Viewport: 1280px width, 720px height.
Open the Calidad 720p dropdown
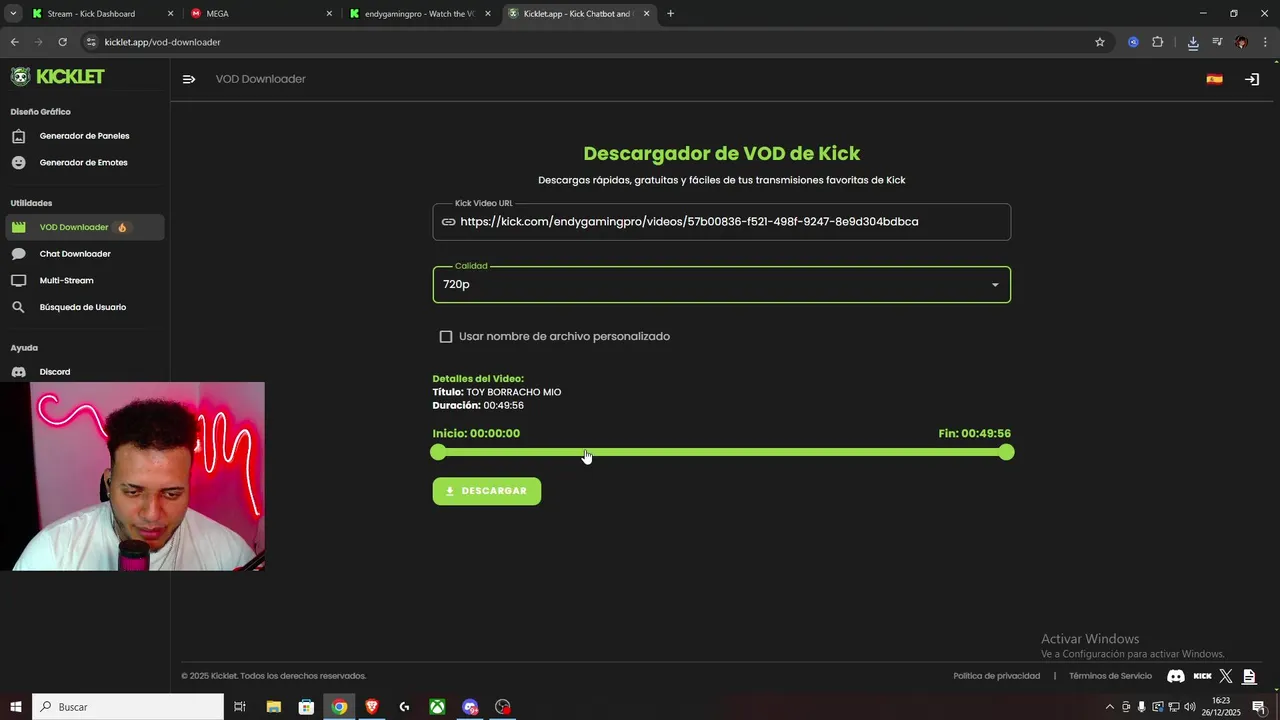[x=721, y=285]
